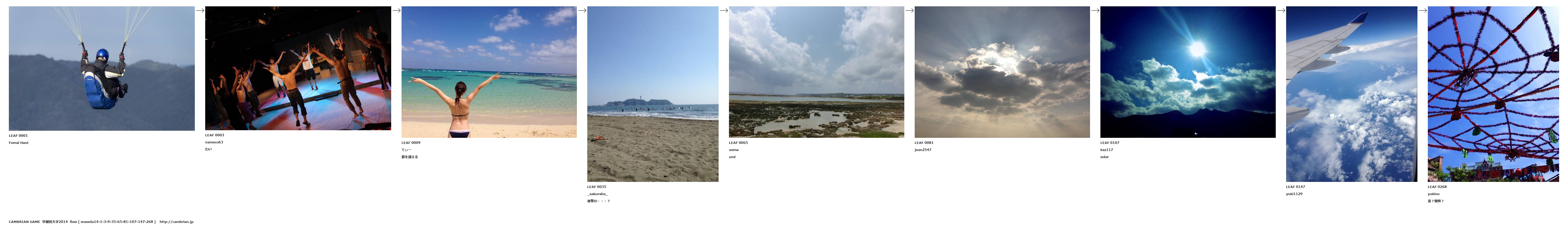The height and width of the screenshot is (228, 1568).
Task: Open the sandy shore image LEAF 0035
Action: click(653, 94)
